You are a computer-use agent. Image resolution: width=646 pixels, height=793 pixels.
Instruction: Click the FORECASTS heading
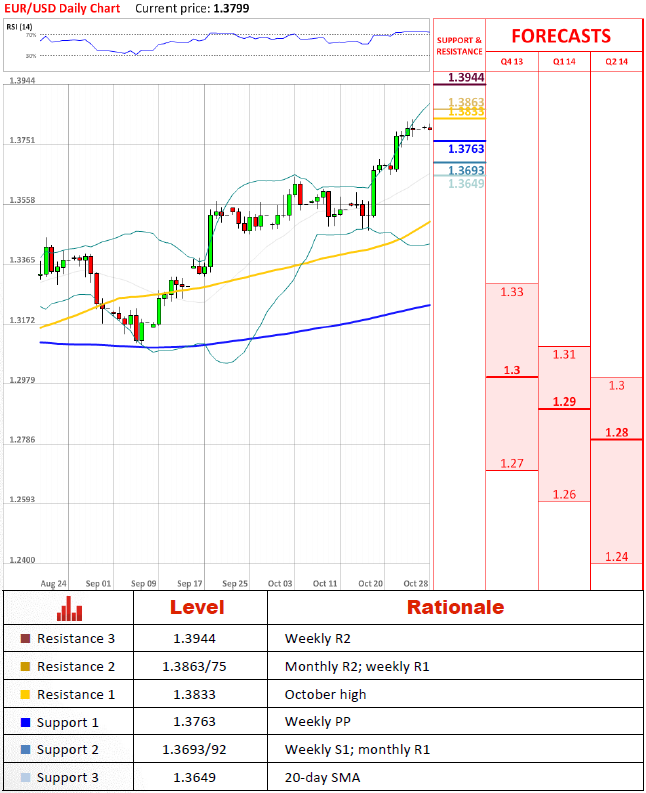560,36
